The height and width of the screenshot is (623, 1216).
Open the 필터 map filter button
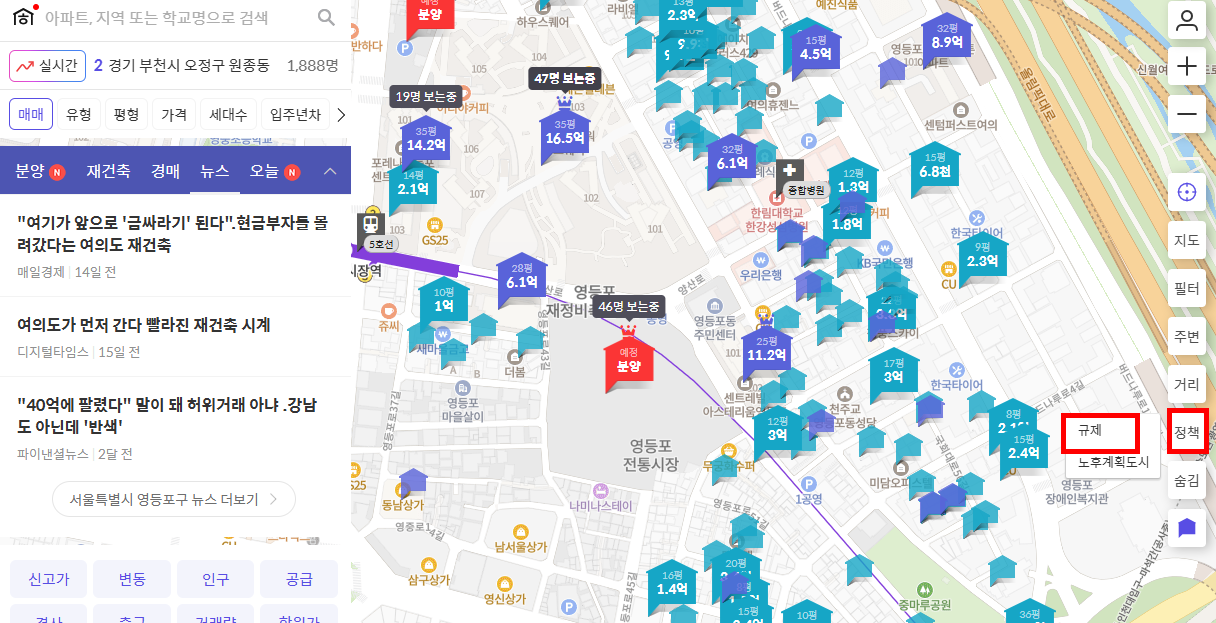[1187, 288]
